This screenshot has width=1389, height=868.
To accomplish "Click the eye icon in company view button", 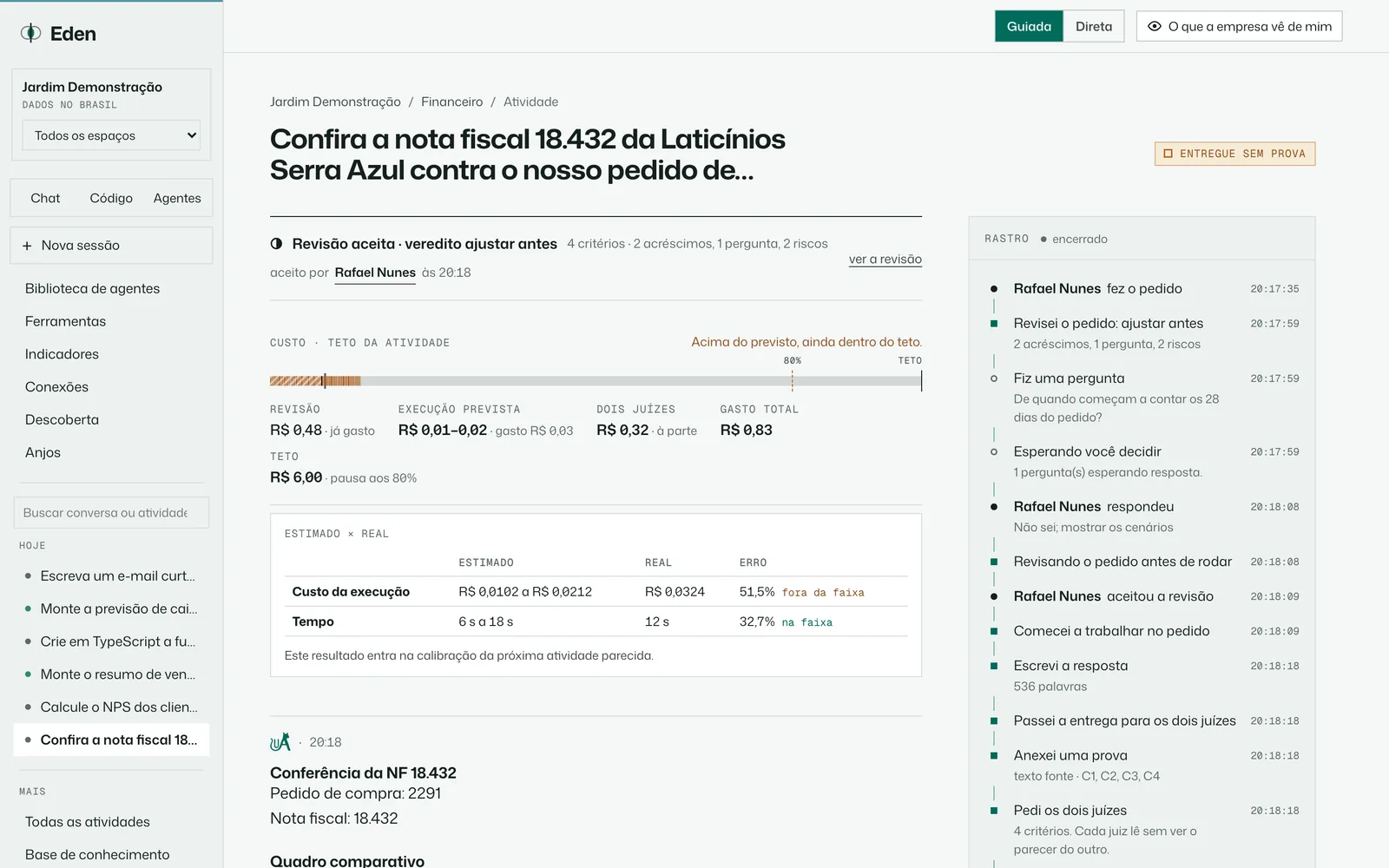I will pyautogui.click(x=1155, y=26).
